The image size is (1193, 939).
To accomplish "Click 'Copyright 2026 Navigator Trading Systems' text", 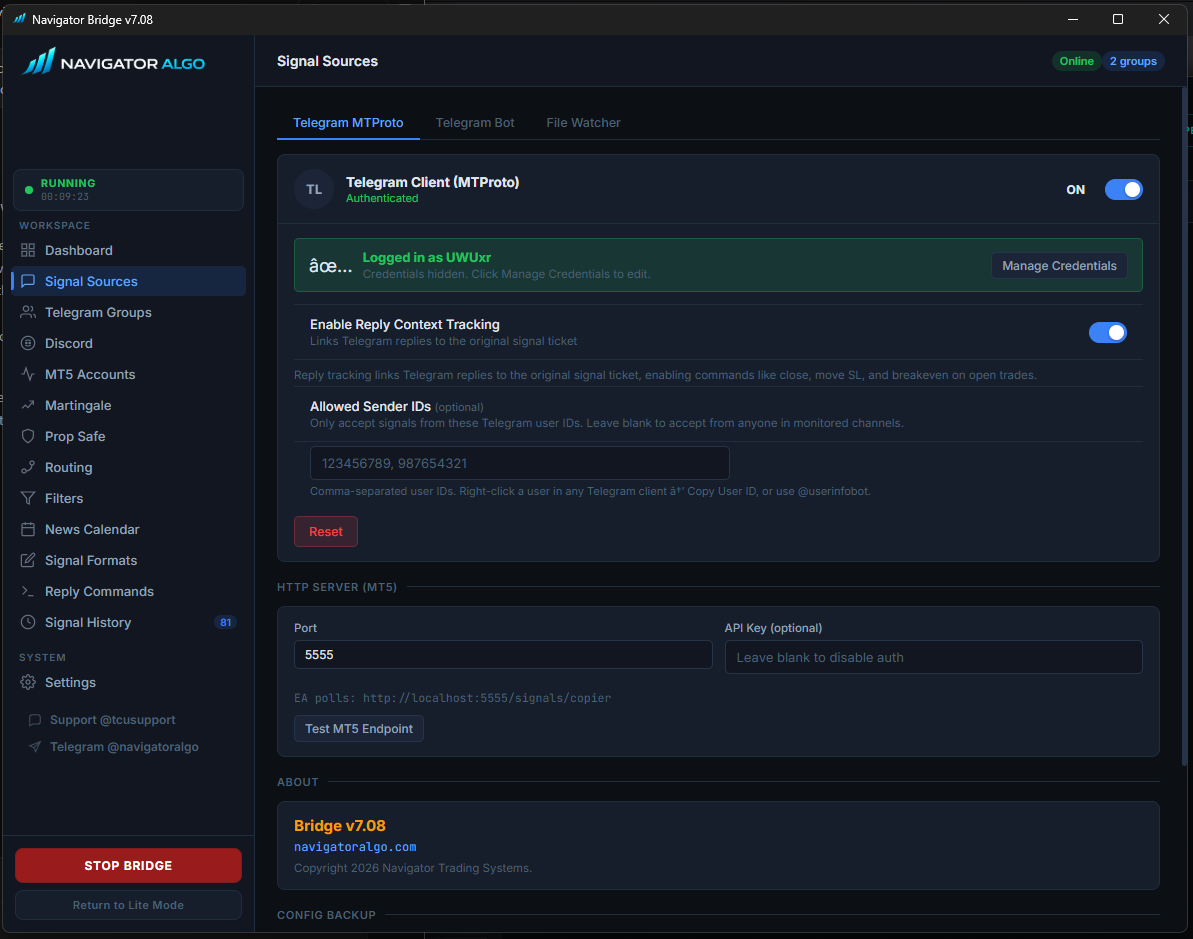I will click(x=413, y=868).
